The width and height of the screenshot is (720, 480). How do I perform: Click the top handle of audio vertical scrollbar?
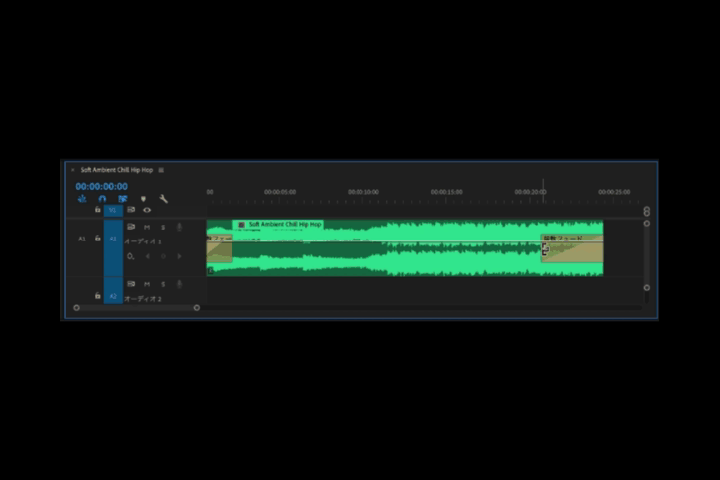[x=647, y=224]
